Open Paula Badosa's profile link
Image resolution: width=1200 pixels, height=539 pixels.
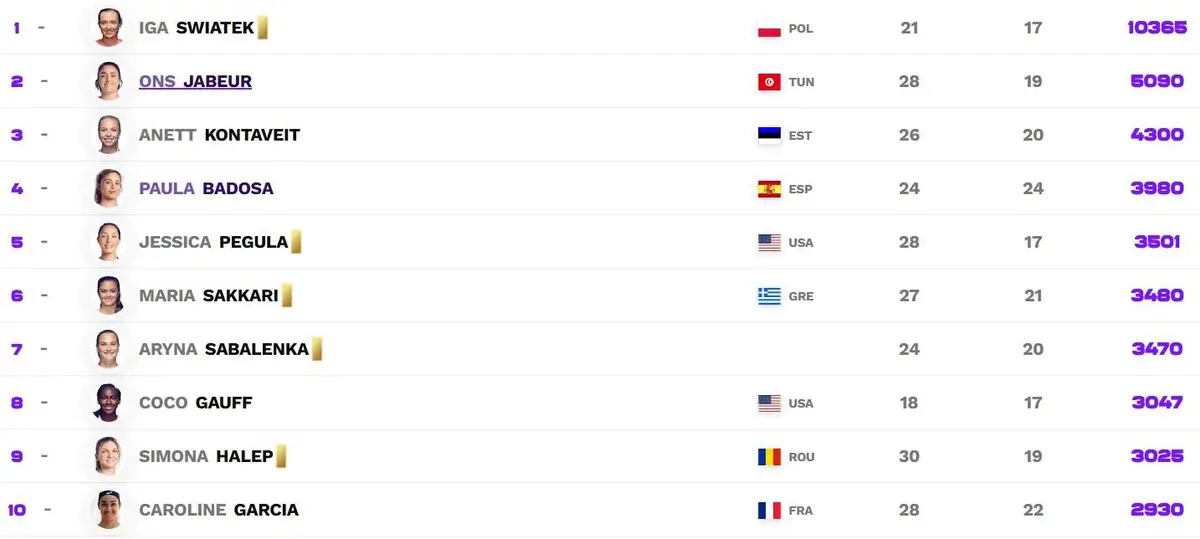tap(206, 188)
